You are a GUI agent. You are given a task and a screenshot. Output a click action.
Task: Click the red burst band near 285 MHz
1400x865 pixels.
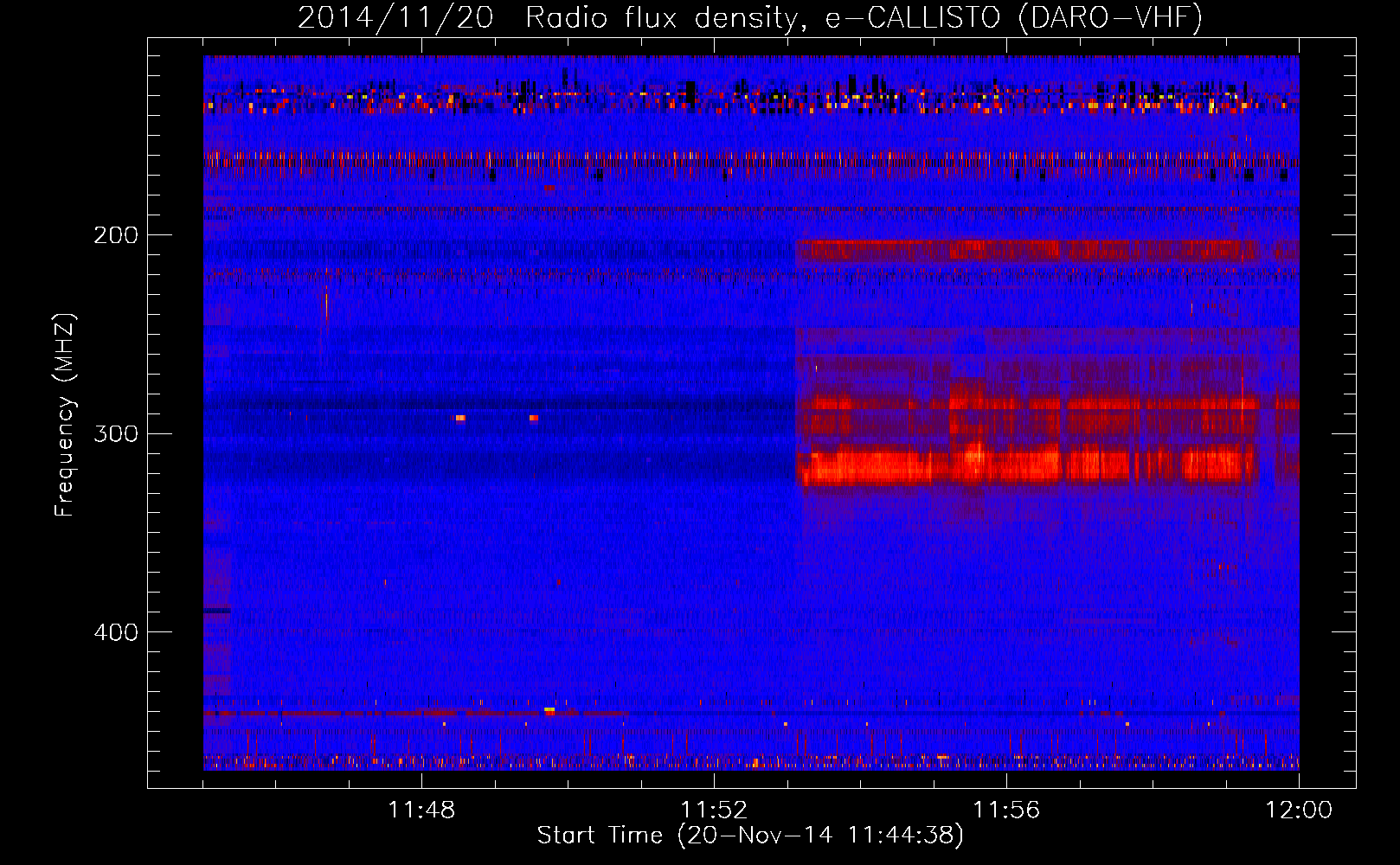tap(1027, 403)
